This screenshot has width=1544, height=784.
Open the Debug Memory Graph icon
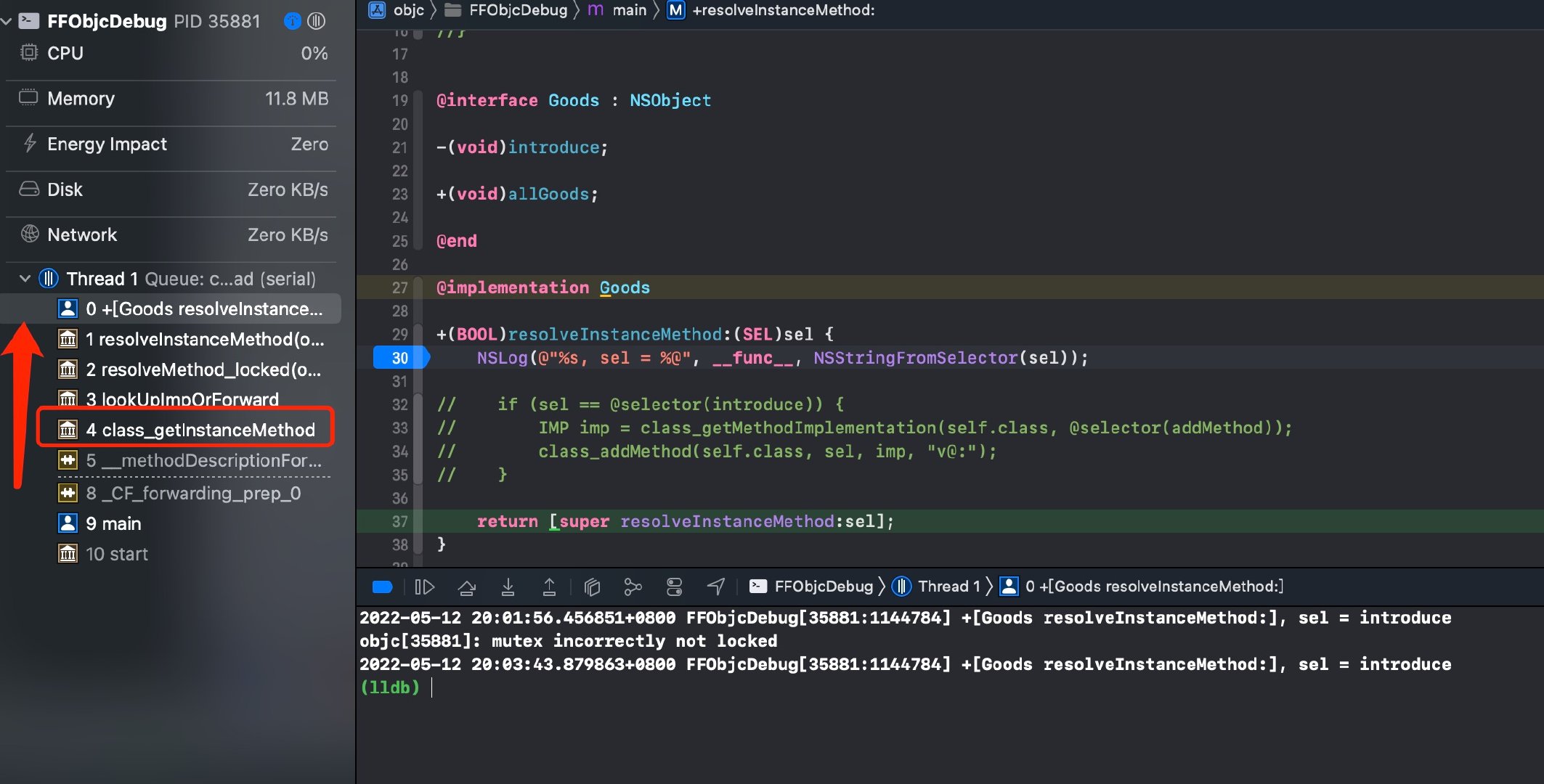pos(633,587)
